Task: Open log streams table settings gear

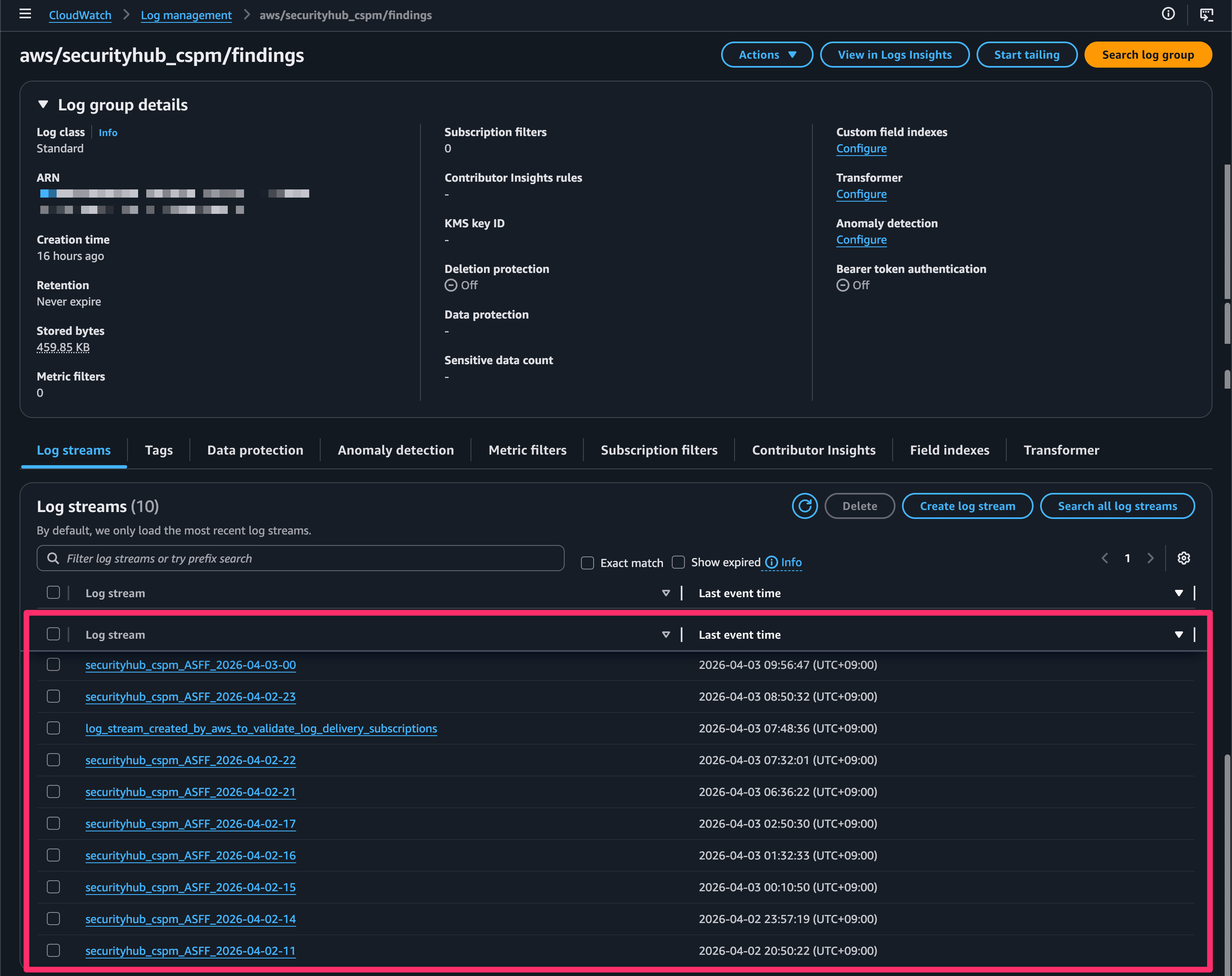Action: coord(1184,558)
